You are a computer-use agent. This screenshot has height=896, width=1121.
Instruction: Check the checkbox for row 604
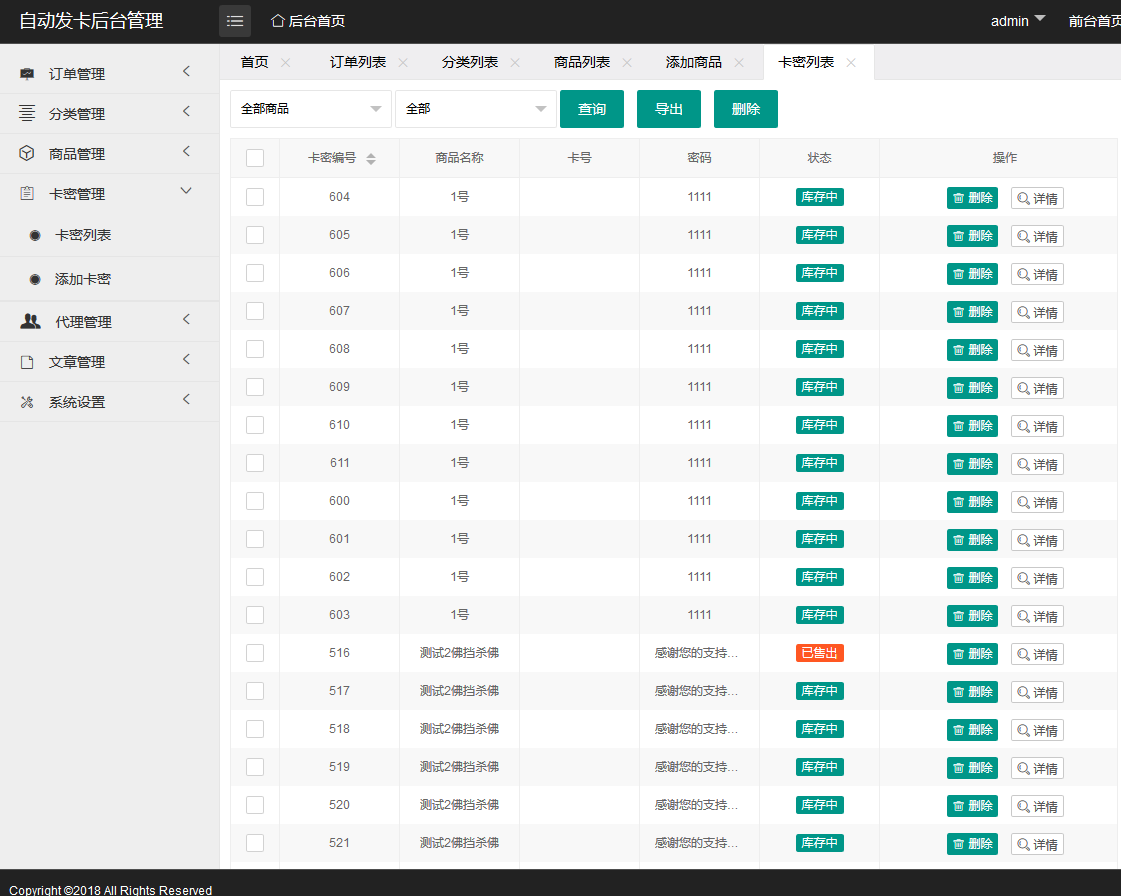click(x=255, y=197)
